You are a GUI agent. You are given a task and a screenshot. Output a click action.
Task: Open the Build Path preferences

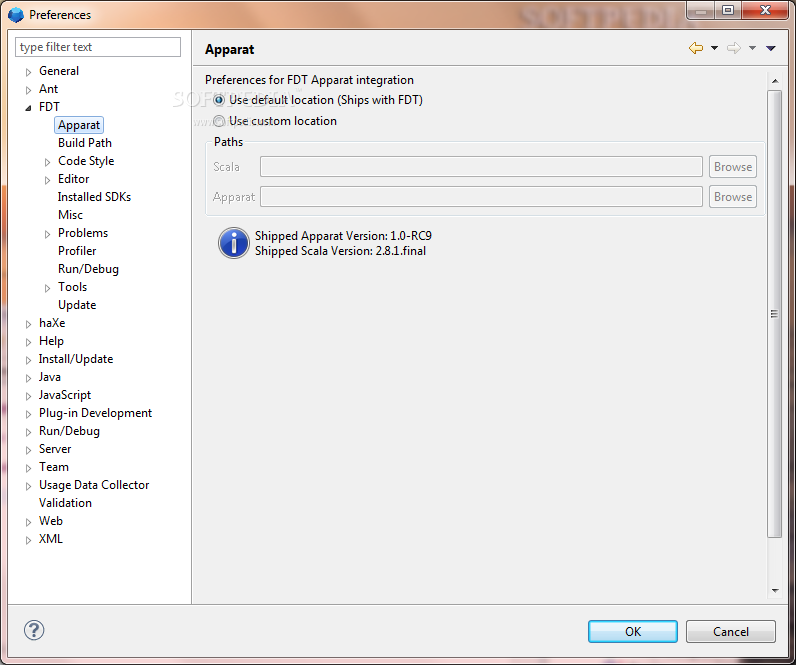tap(85, 143)
